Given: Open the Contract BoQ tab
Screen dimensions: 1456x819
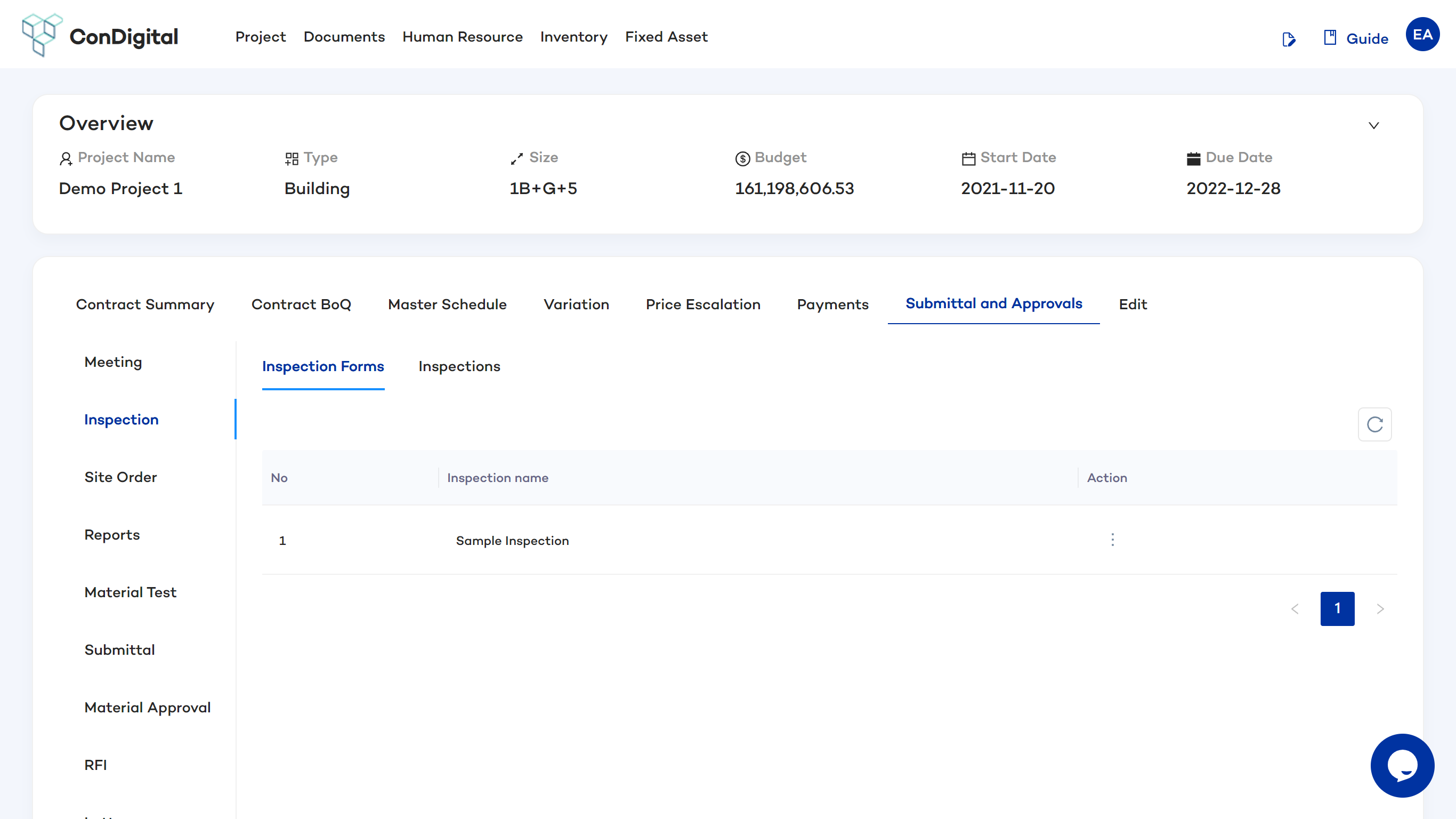Looking at the screenshot, I should [301, 304].
